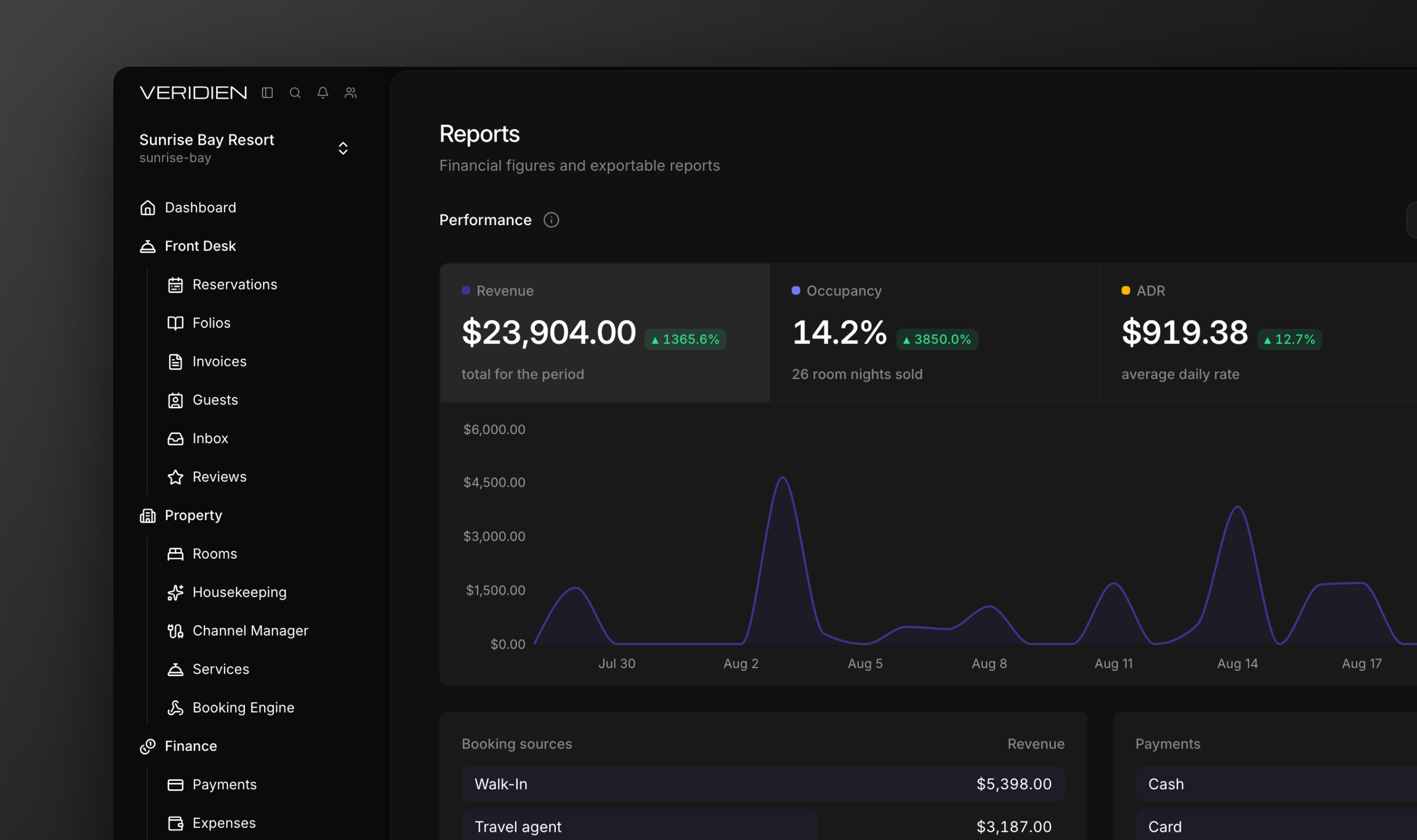Navigate to Guests
Screen dimensions: 1417x840
215,400
